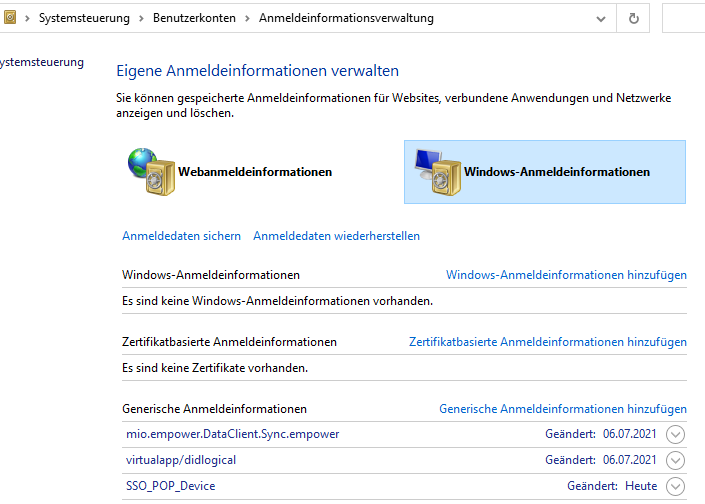Click Zertifikatbasierte Anmeldeinformationen section header

tap(229, 342)
